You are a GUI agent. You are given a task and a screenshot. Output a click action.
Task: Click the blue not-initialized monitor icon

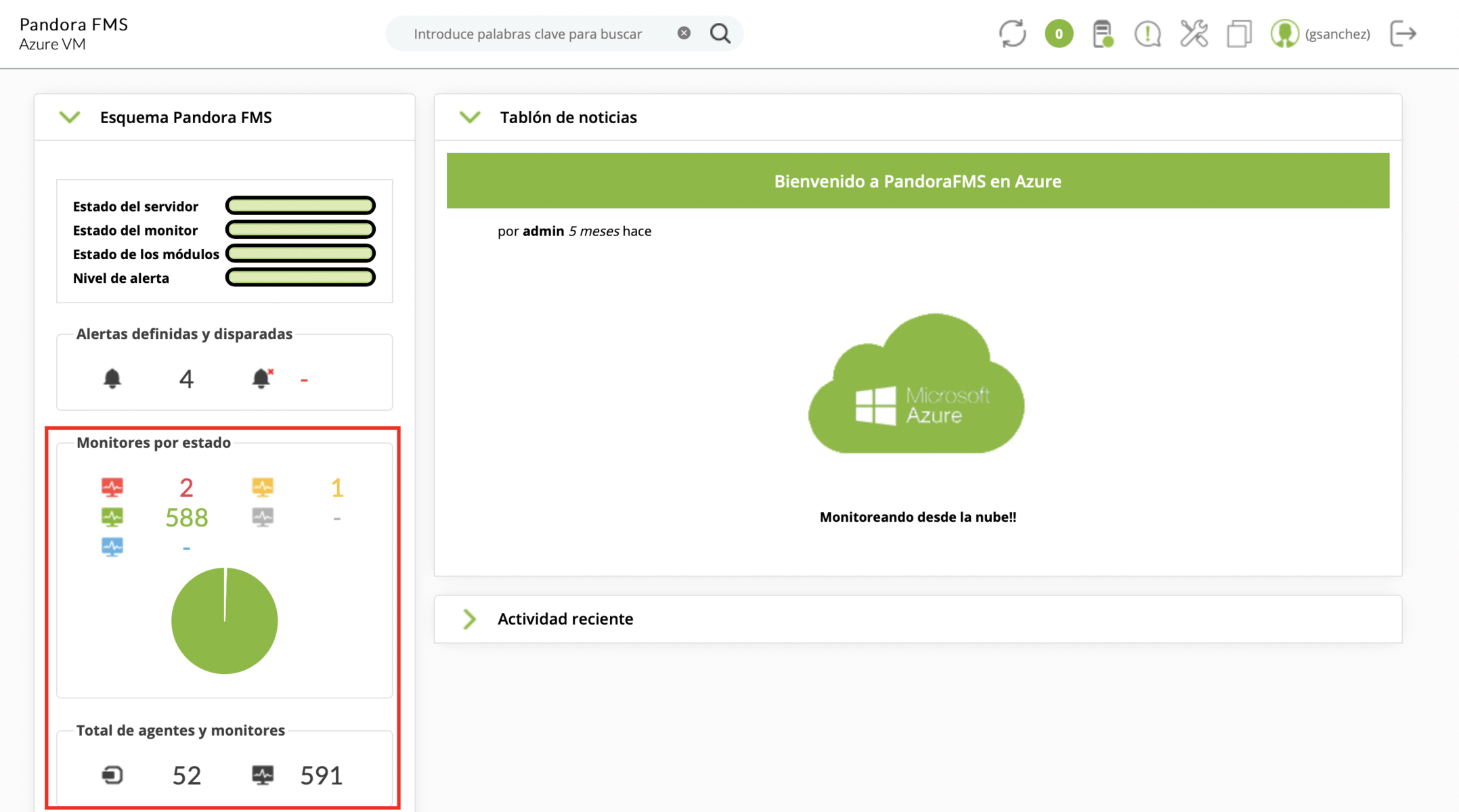[112, 547]
